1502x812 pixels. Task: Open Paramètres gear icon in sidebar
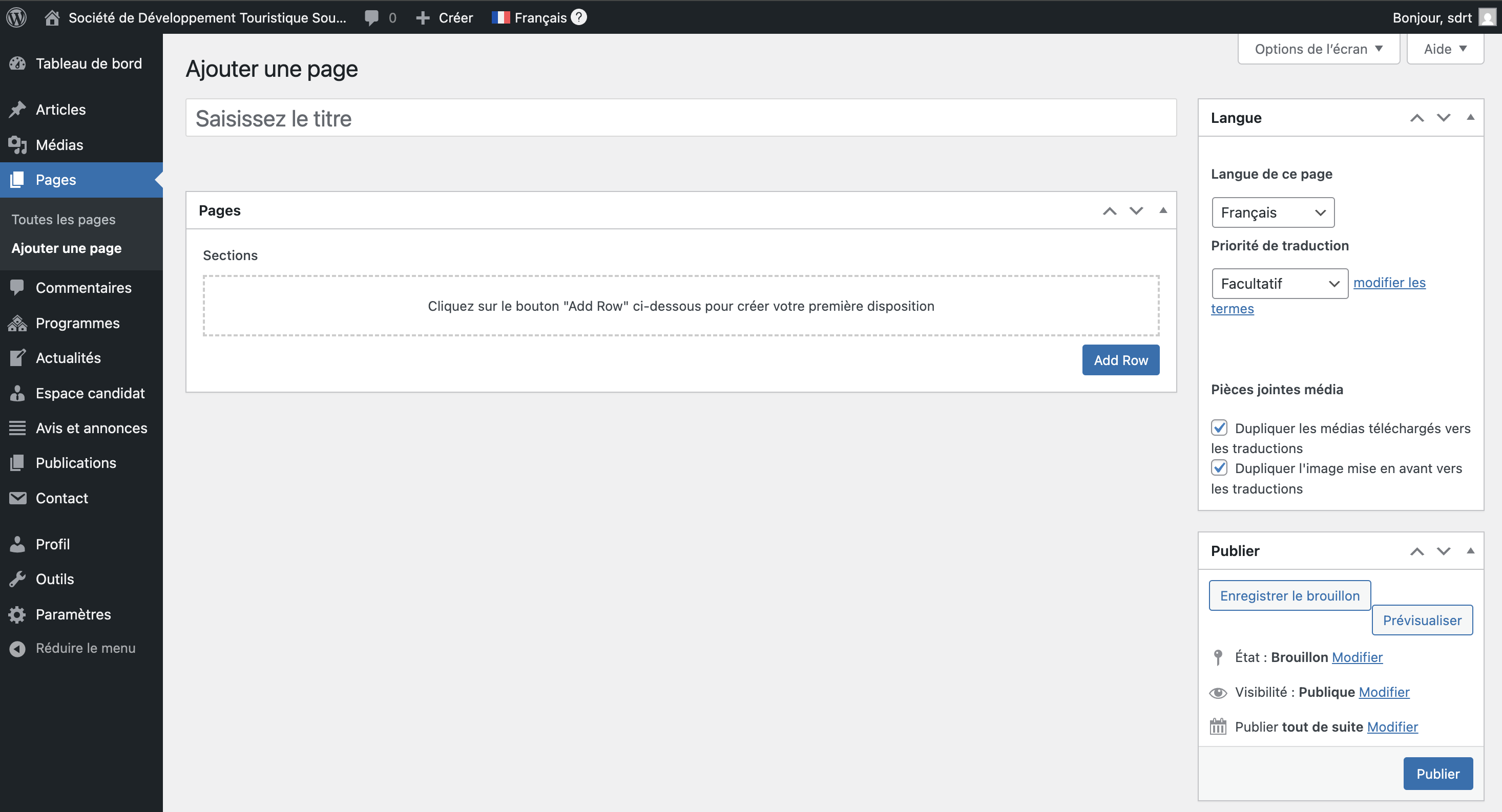coord(17,614)
